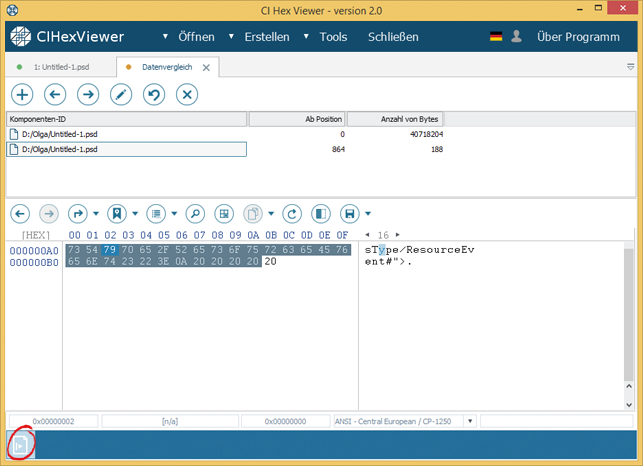Click the bookmark icon
This screenshot has height=466, width=643.
[x=117, y=214]
